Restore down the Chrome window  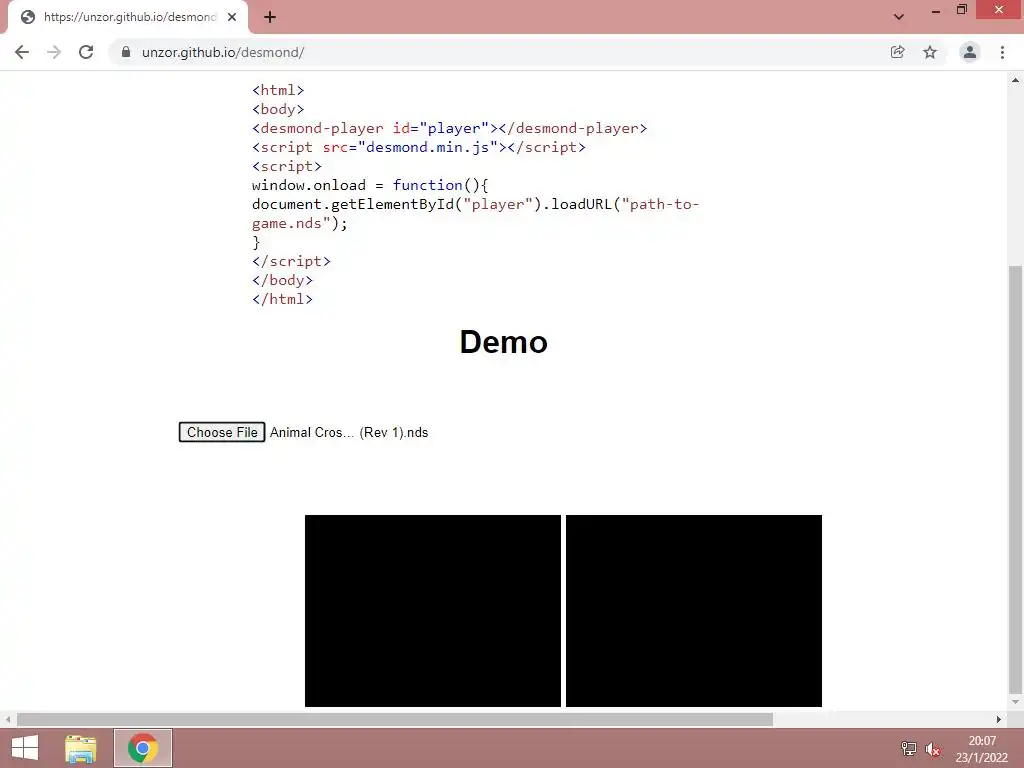click(x=962, y=10)
